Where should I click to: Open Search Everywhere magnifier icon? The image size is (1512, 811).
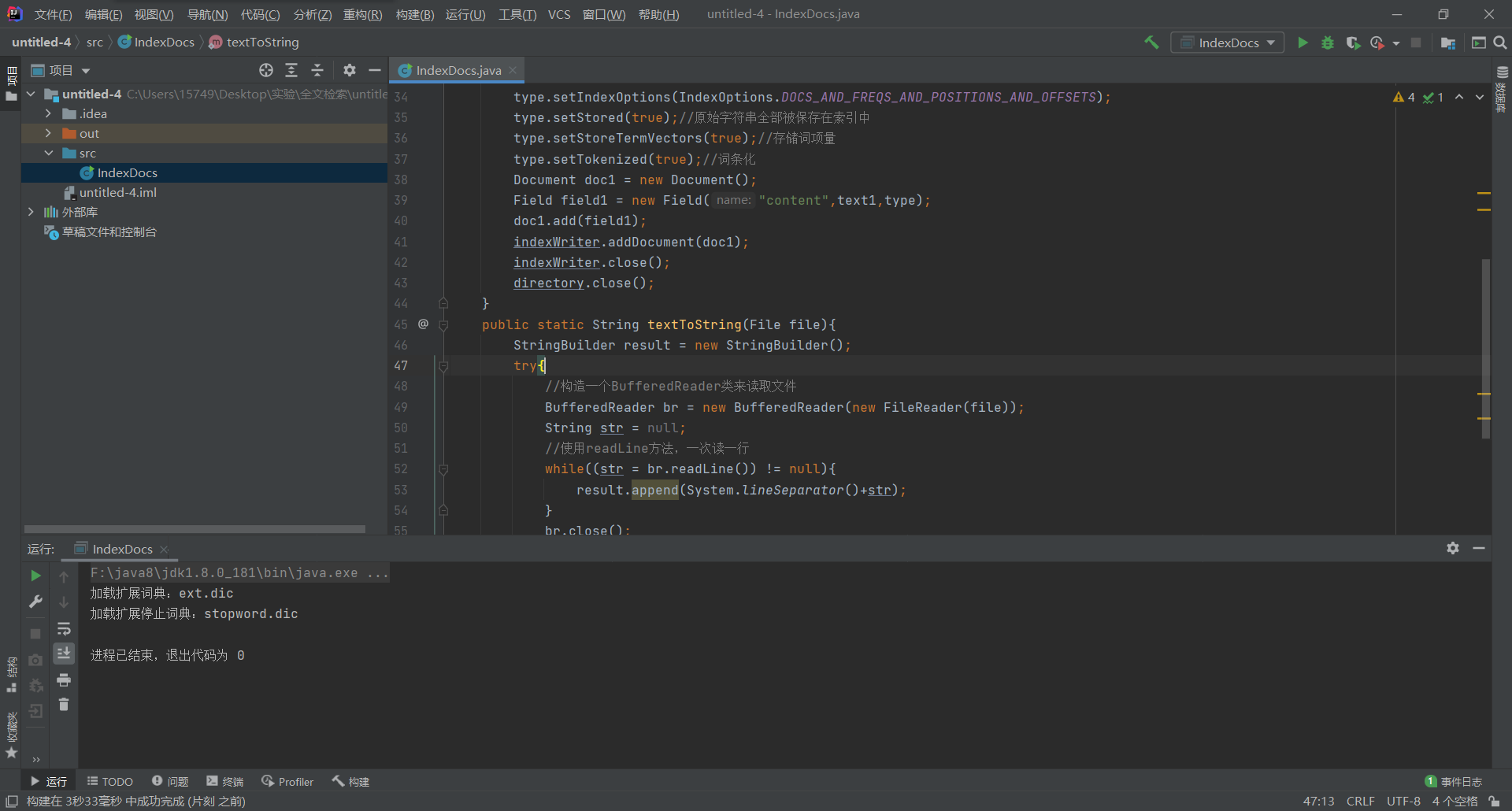[x=1500, y=43]
